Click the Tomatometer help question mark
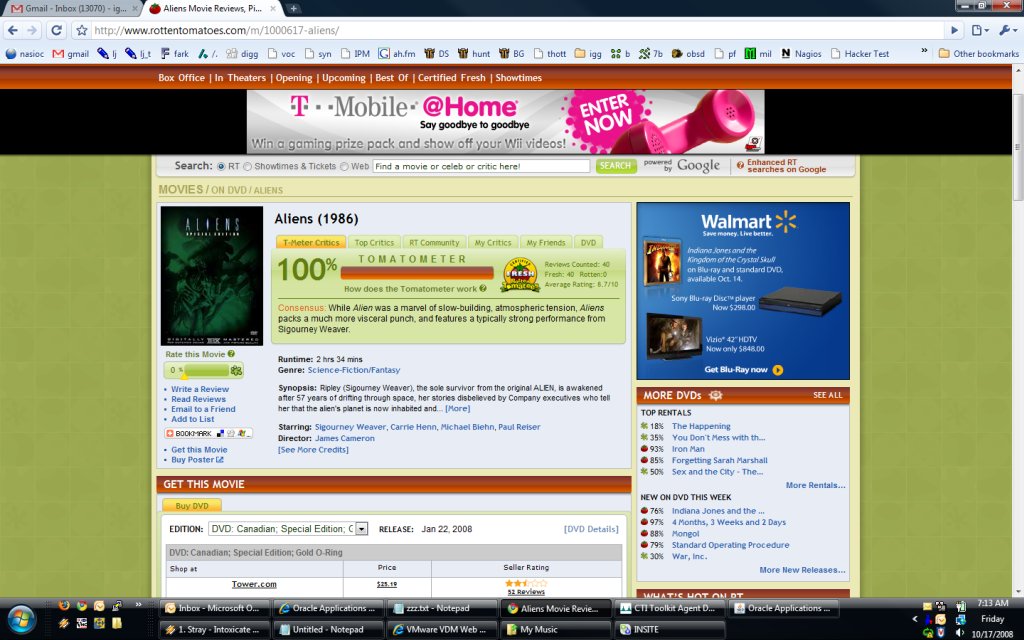Image resolution: width=1024 pixels, height=640 pixels. (x=483, y=289)
